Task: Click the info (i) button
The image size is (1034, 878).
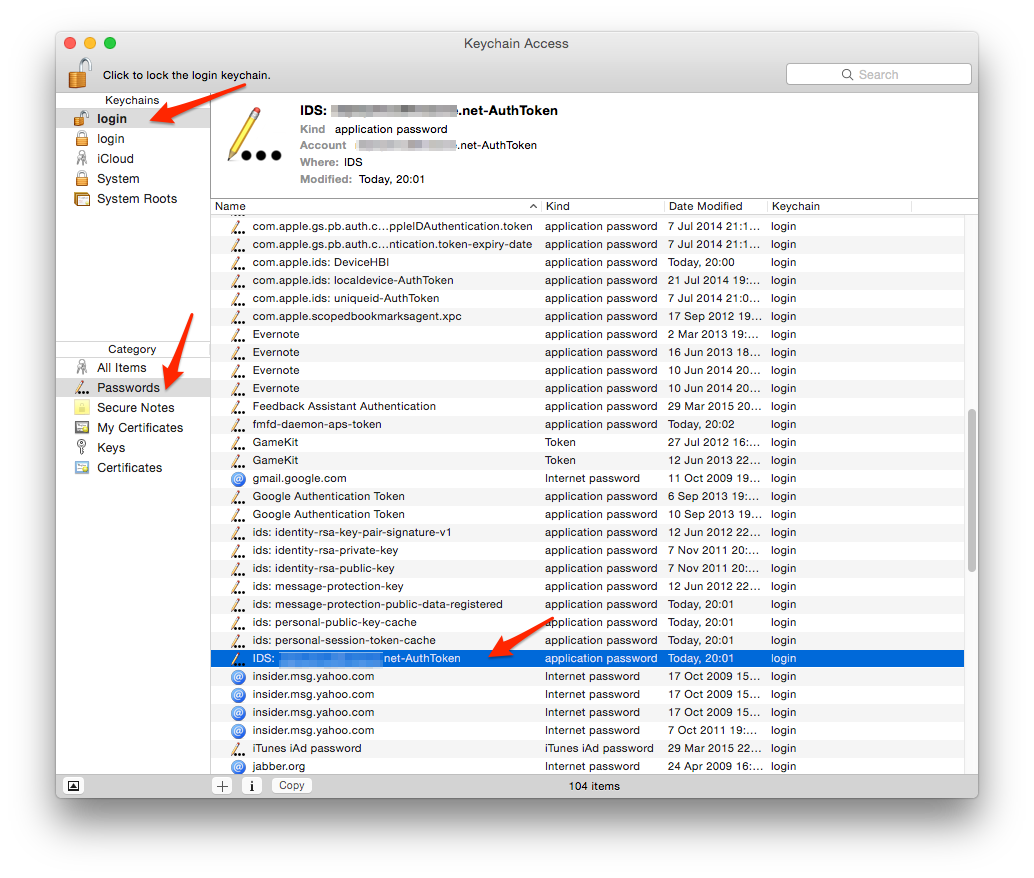Action: point(251,786)
